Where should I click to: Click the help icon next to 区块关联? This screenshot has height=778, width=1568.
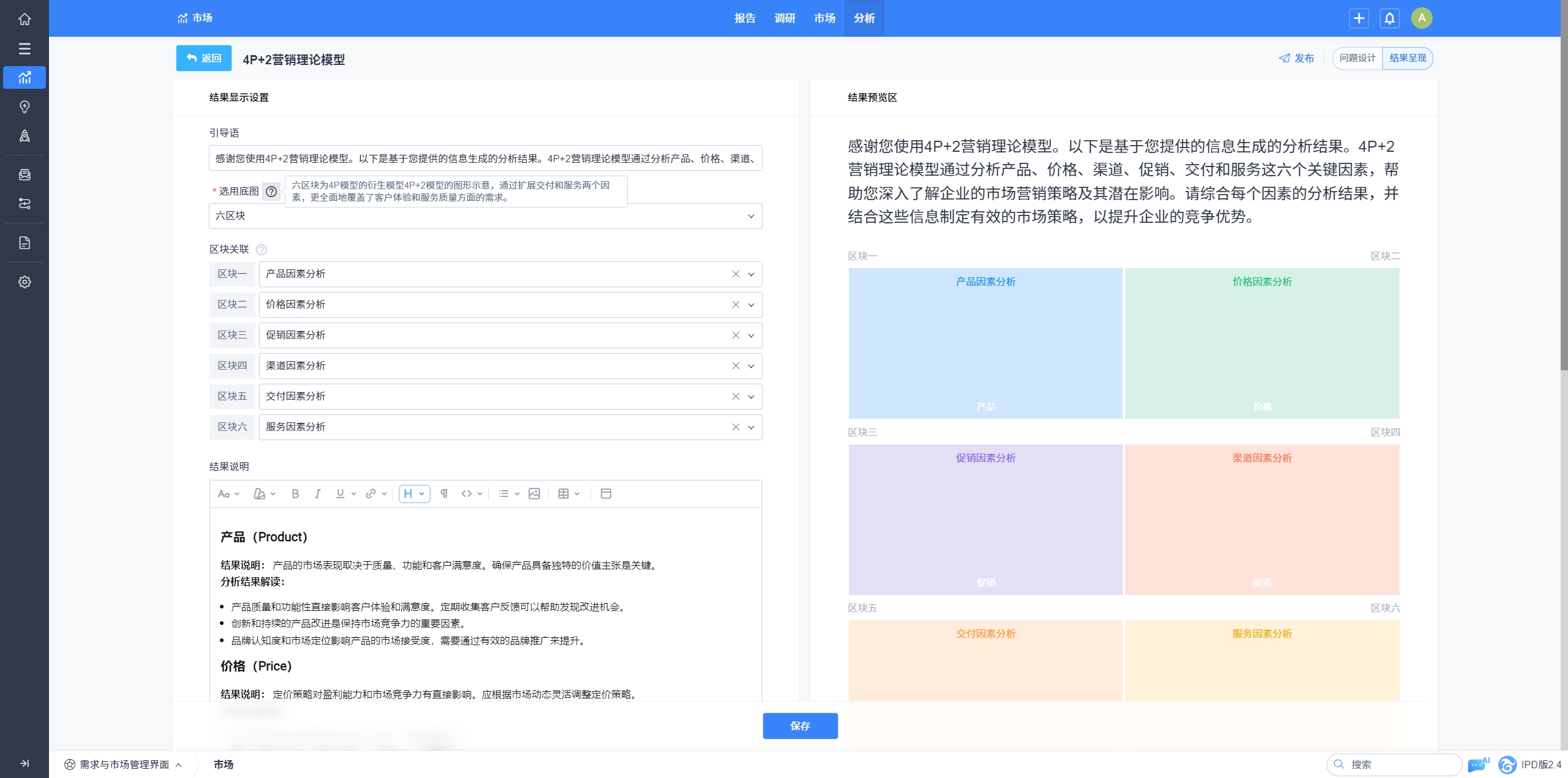point(262,250)
